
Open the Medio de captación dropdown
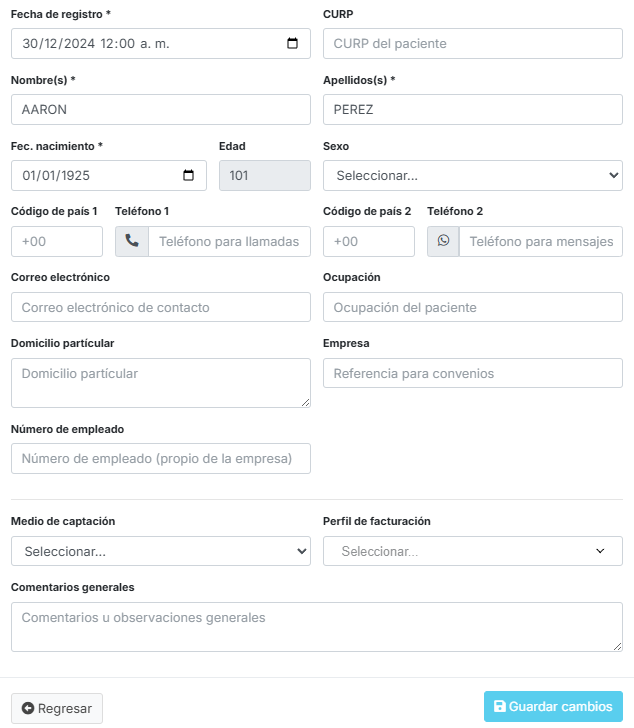160,552
